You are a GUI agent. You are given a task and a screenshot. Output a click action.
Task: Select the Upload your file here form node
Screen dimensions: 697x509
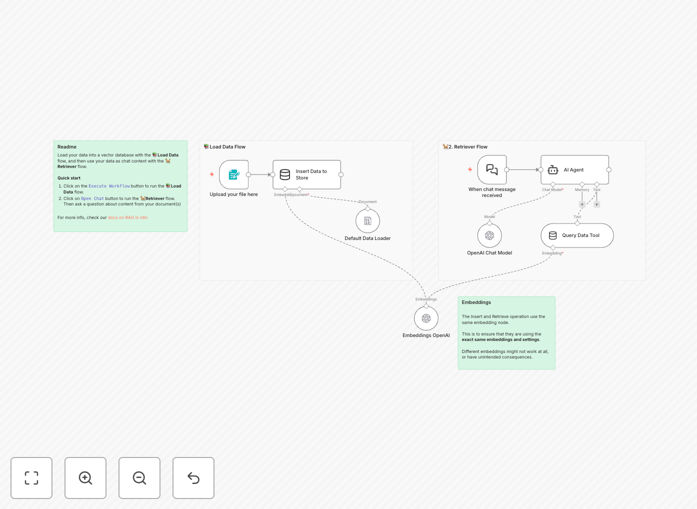pos(234,175)
